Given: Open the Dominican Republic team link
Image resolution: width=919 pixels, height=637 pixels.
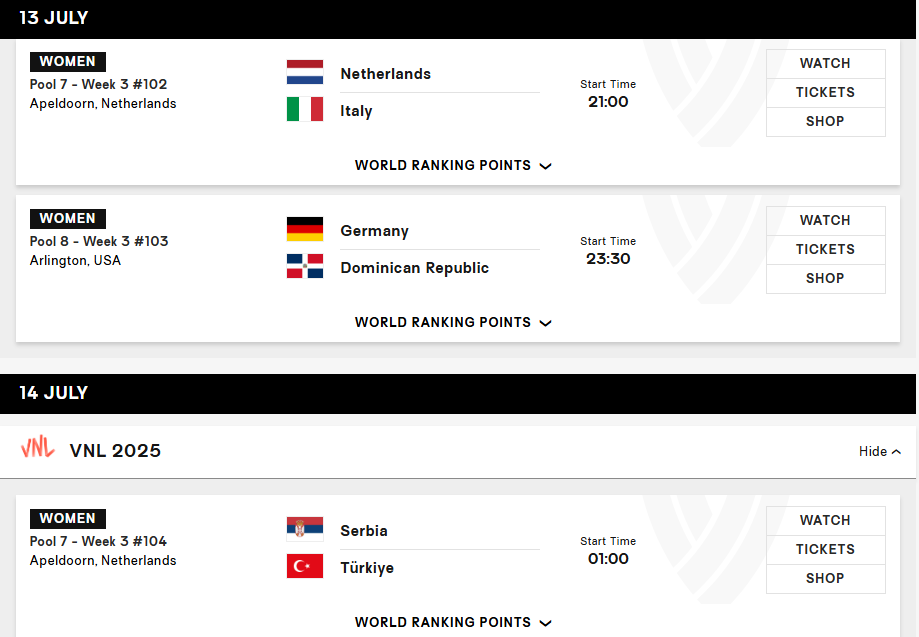Looking at the screenshot, I should point(414,268).
